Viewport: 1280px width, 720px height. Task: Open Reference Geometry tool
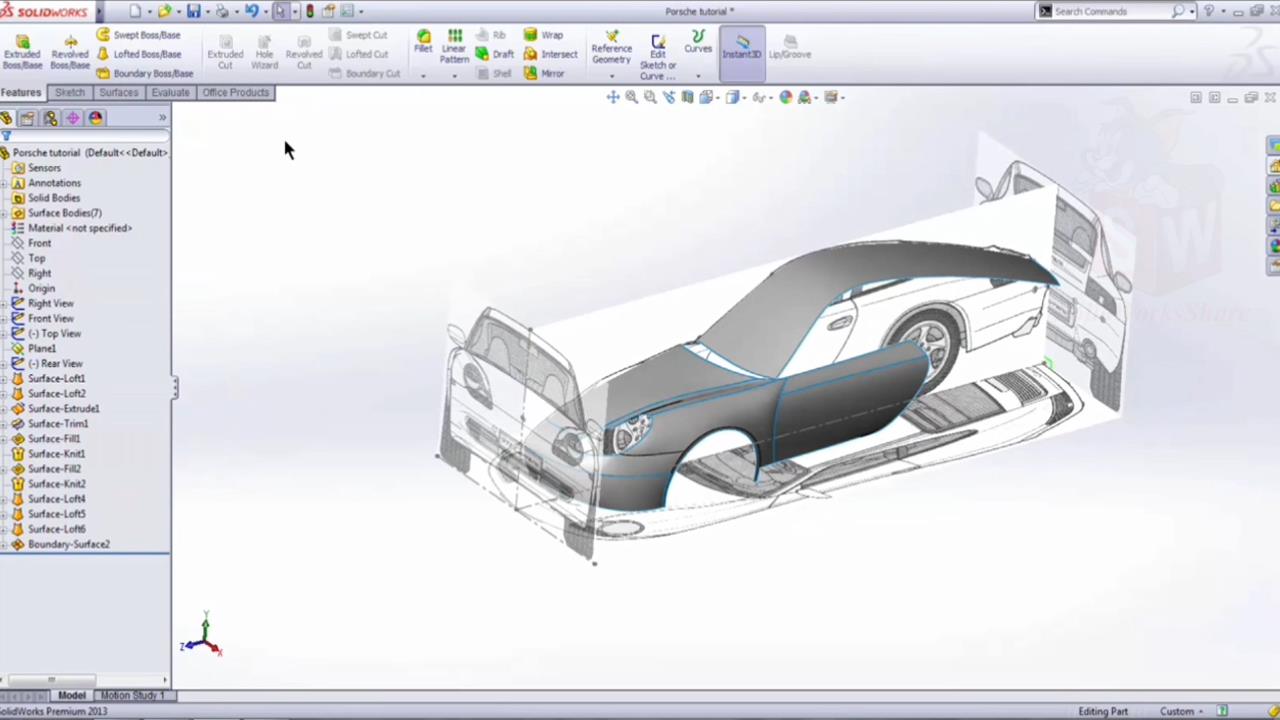coord(611,48)
